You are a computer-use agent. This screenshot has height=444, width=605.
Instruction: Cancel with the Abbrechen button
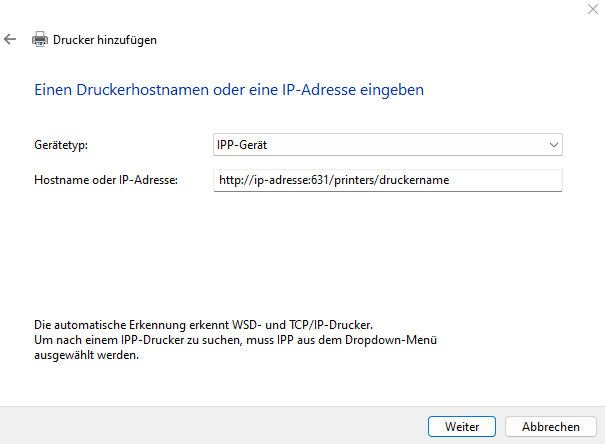(550, 426)
